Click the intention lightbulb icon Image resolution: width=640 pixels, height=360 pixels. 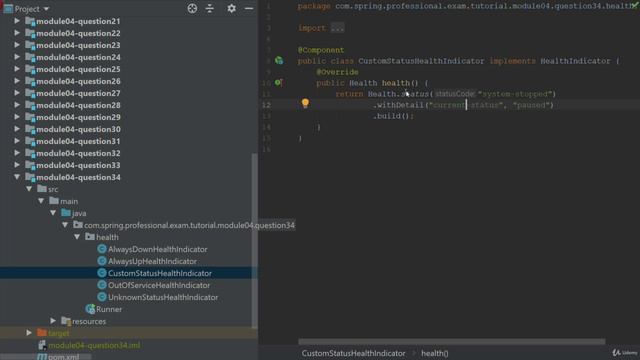[x=305, y=103]
